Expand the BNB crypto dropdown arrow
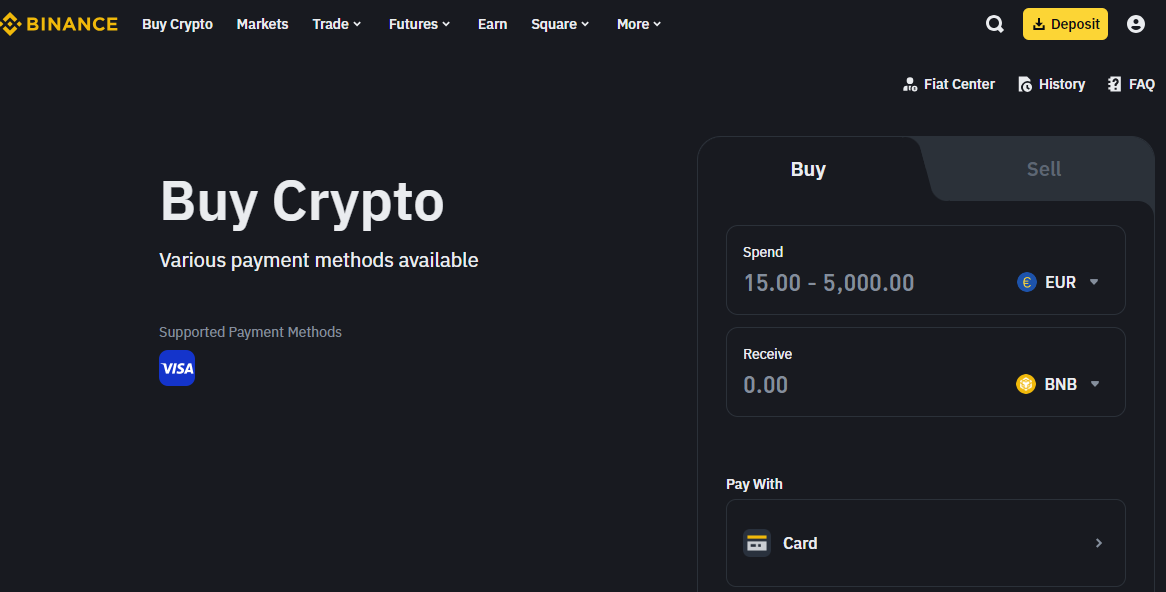This screenshot has width=1166, height=592. (1095, 384)
